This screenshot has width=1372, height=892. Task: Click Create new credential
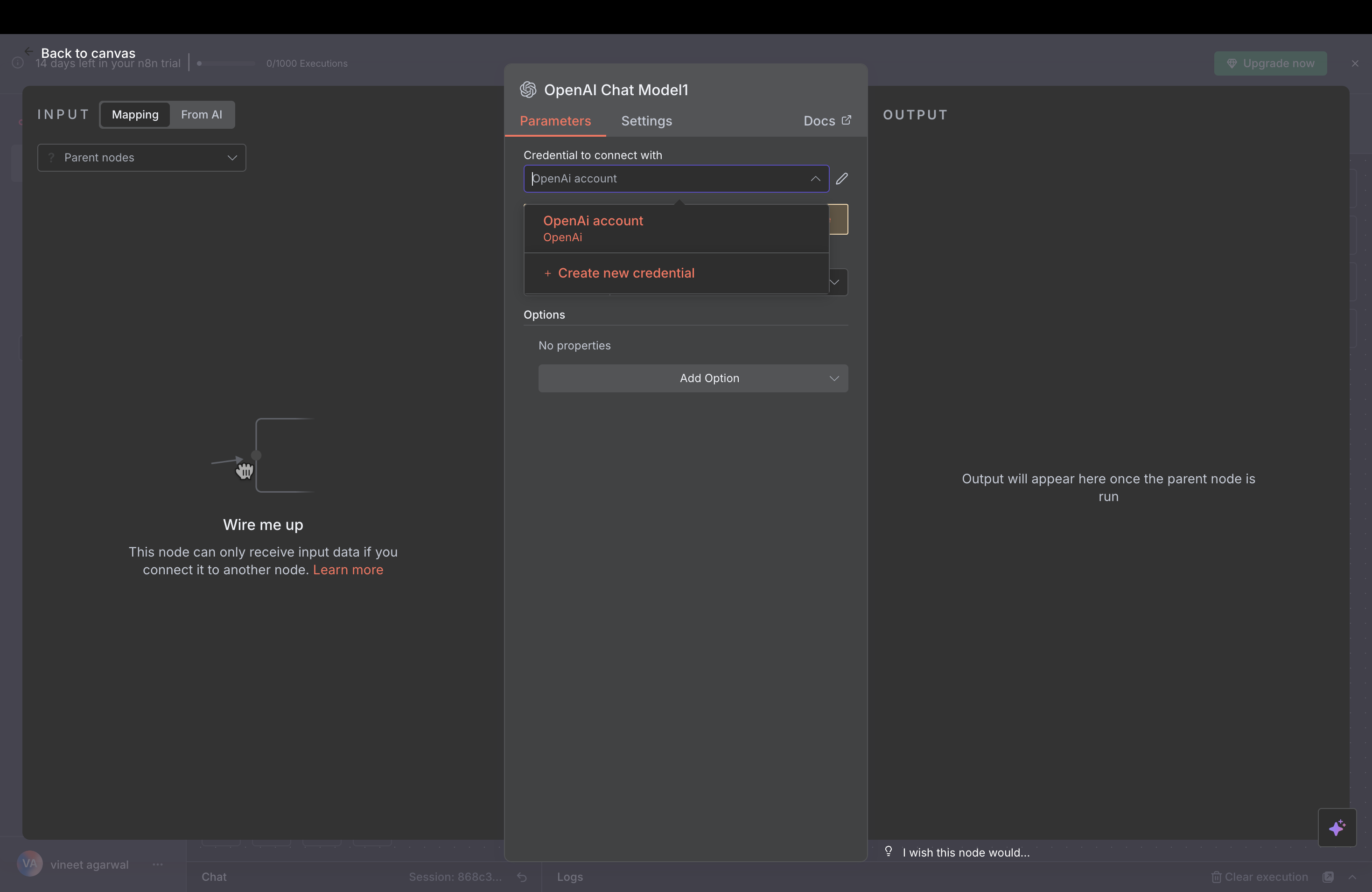click(x=625, y=273)
